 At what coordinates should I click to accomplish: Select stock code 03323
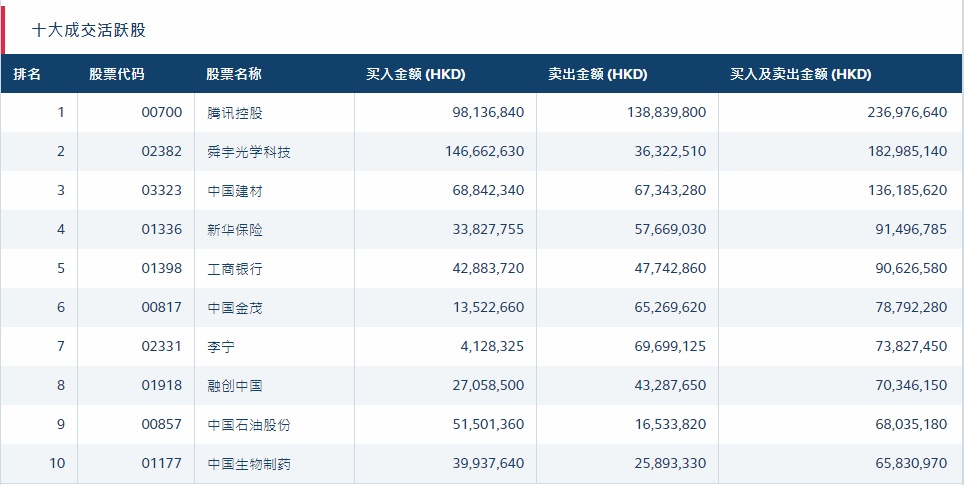point(162,191)
